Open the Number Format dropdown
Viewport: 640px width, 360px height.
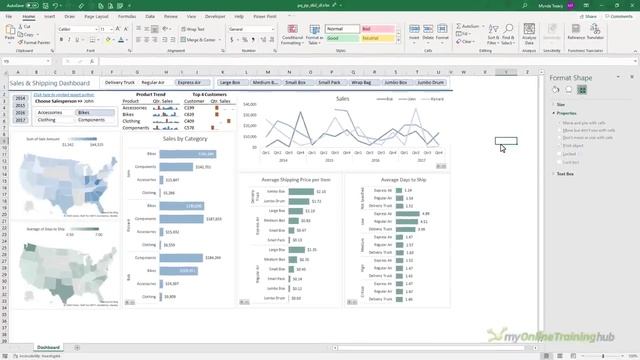pos(273,29)
